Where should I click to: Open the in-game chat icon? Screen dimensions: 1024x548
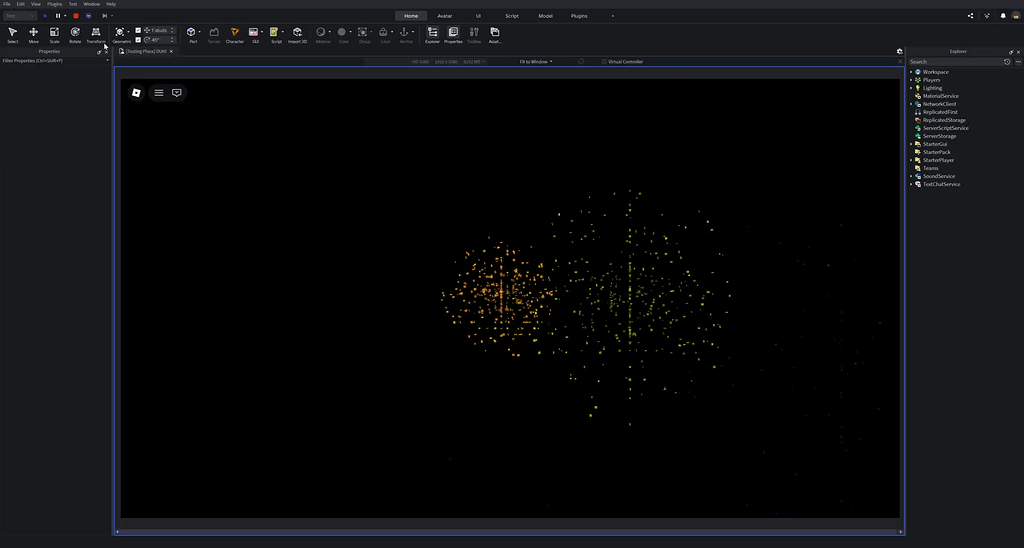[176, 93]
